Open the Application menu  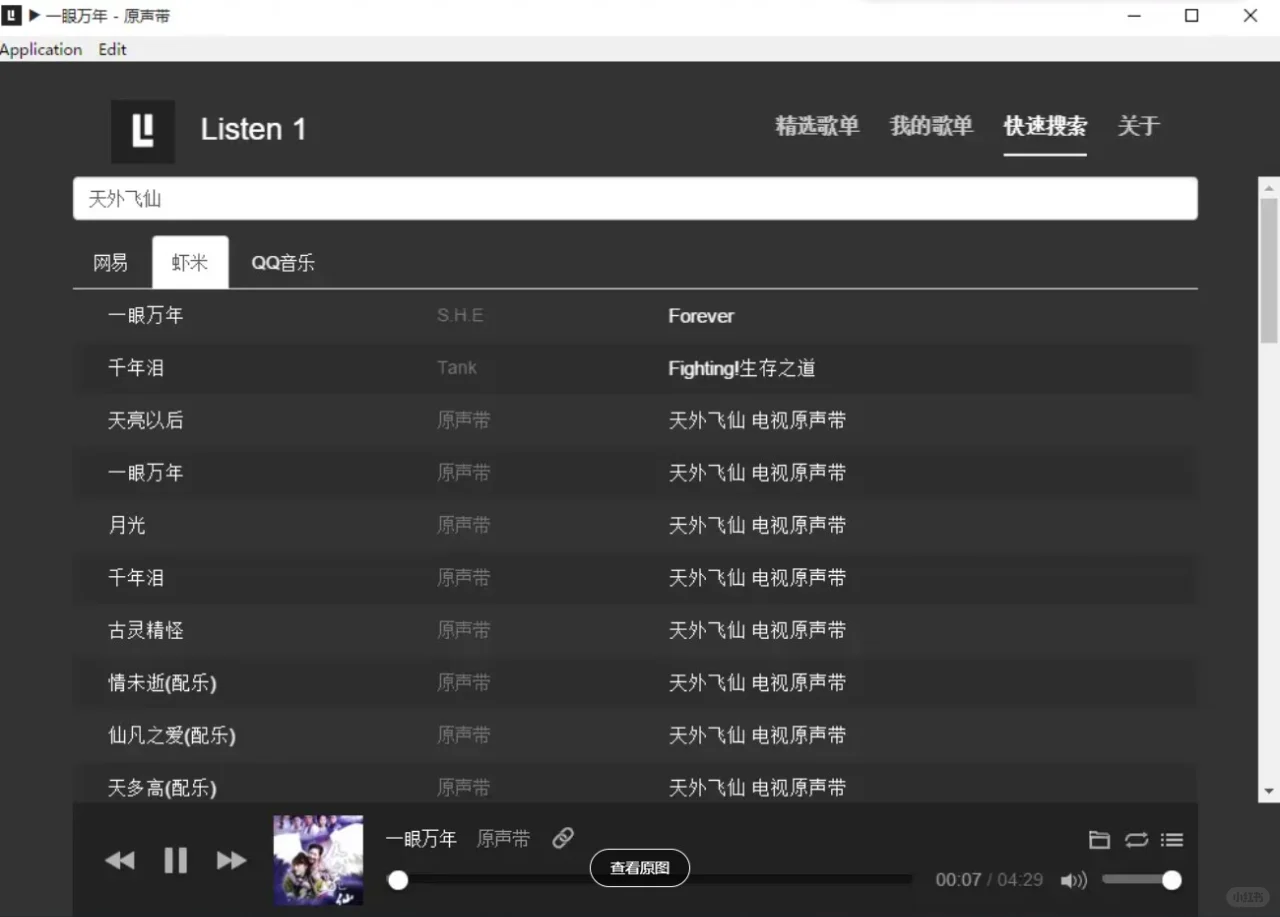click(x=41, y=49)
